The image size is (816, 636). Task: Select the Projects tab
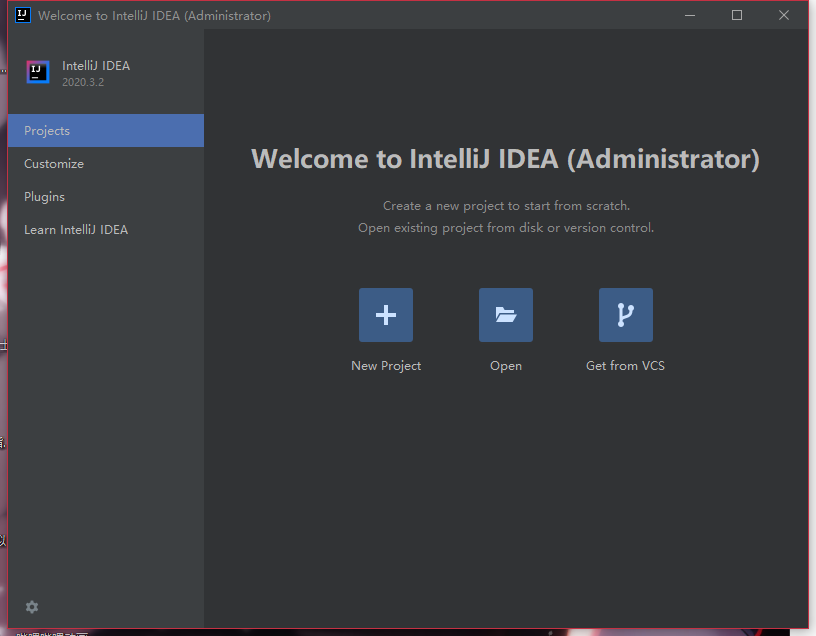pos(106,131)
